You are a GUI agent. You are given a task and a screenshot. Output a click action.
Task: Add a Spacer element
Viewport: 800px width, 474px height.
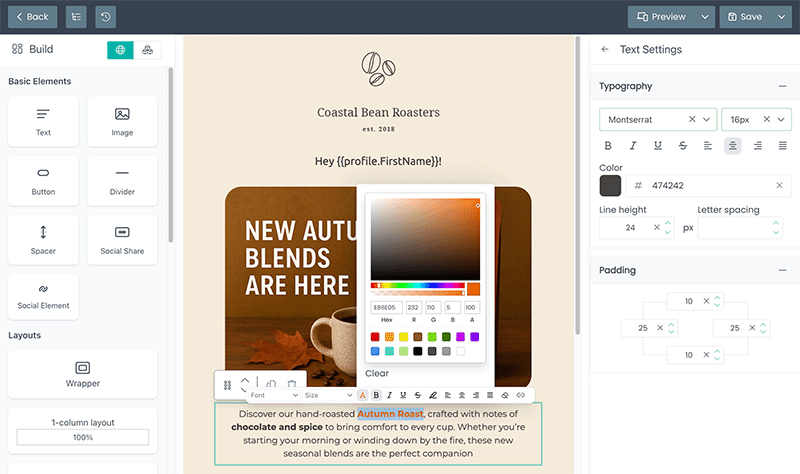point(43,238)
